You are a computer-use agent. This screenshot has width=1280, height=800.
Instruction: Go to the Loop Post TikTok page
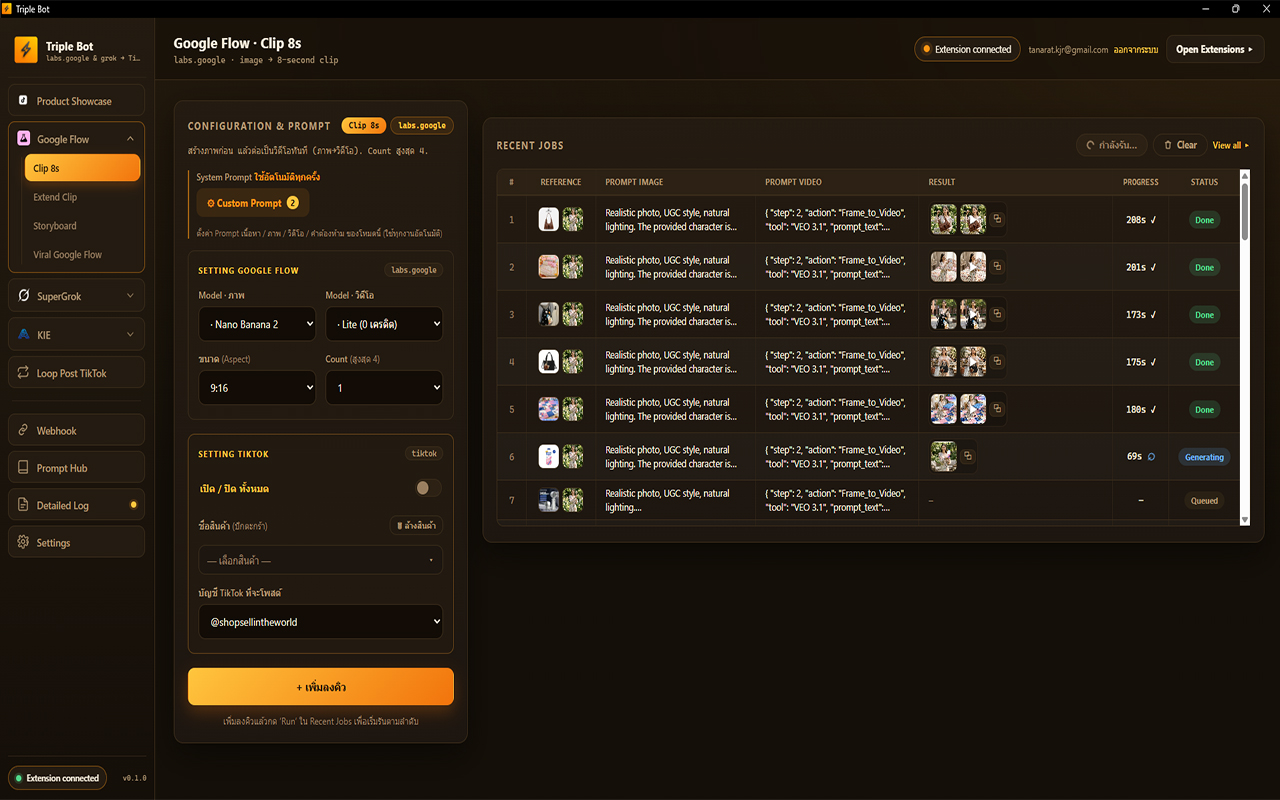77,373
